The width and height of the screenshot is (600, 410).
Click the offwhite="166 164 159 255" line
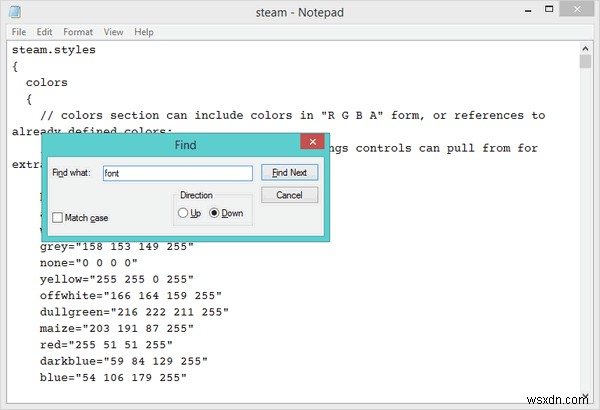tap(130, 296)
